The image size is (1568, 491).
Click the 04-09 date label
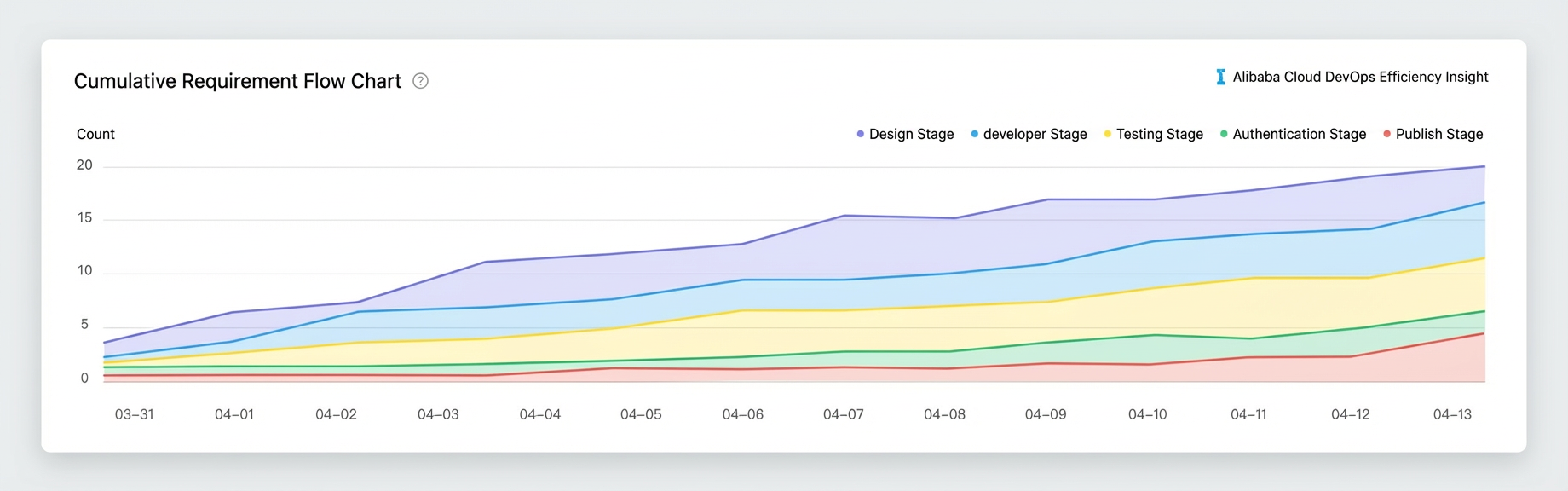click(x=1046, y=414)
